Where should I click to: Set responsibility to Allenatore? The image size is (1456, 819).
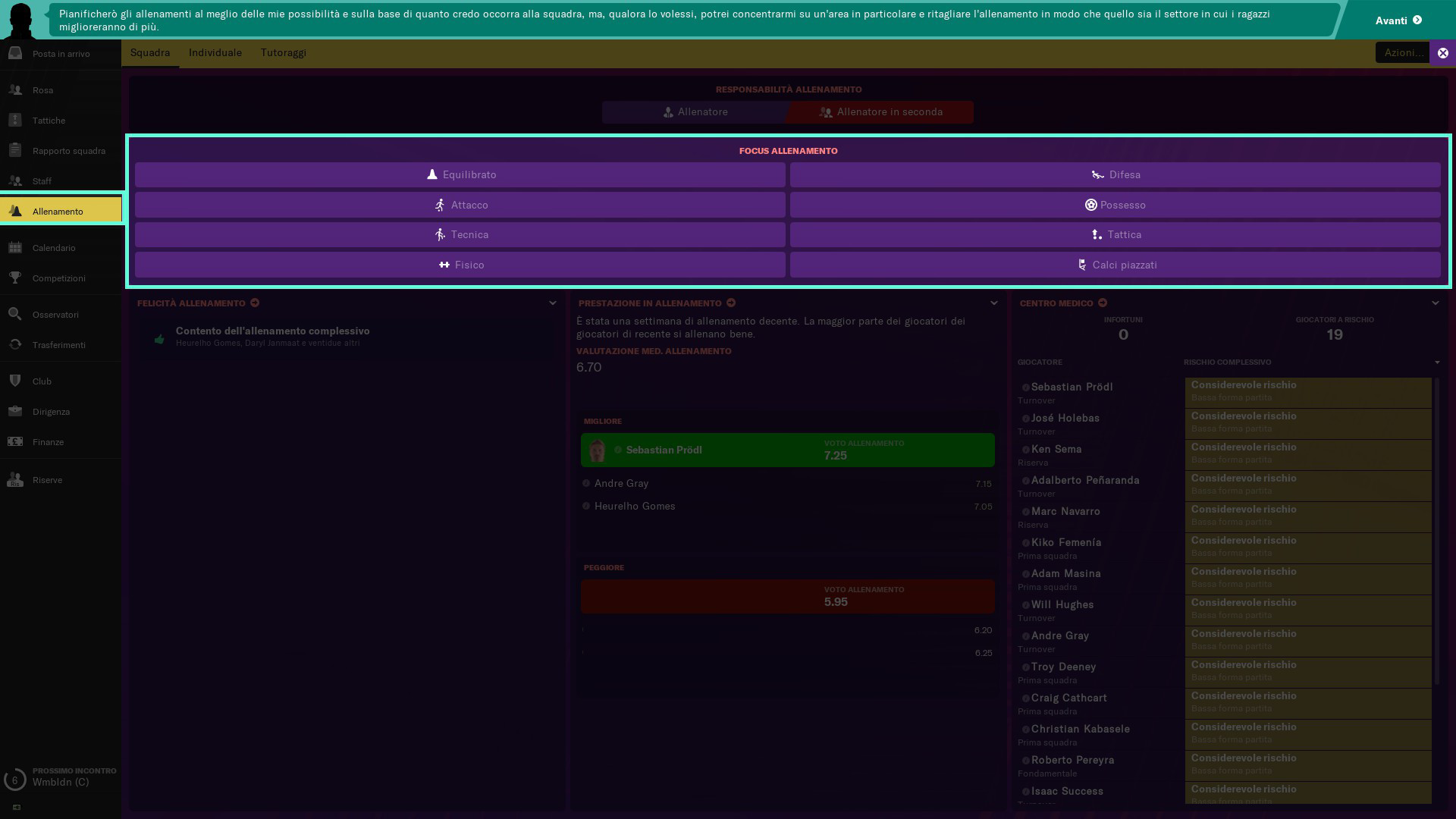tap(694, 112)
